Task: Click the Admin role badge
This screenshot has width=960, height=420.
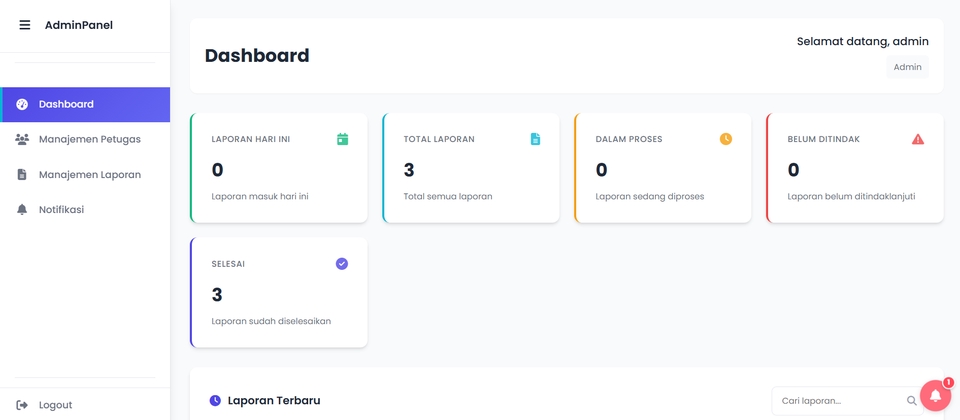Action: [907, 67]
